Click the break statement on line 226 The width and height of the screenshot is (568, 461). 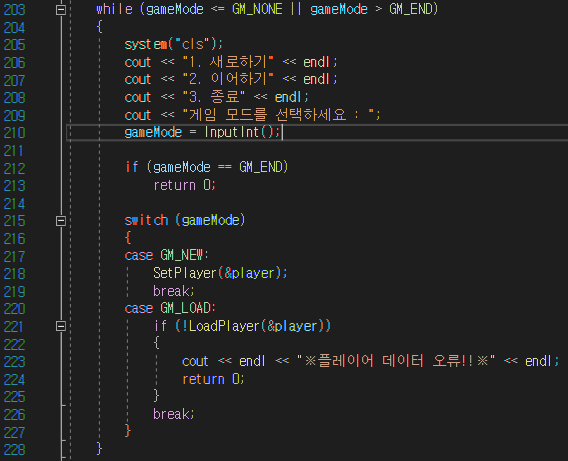(174, 414)
